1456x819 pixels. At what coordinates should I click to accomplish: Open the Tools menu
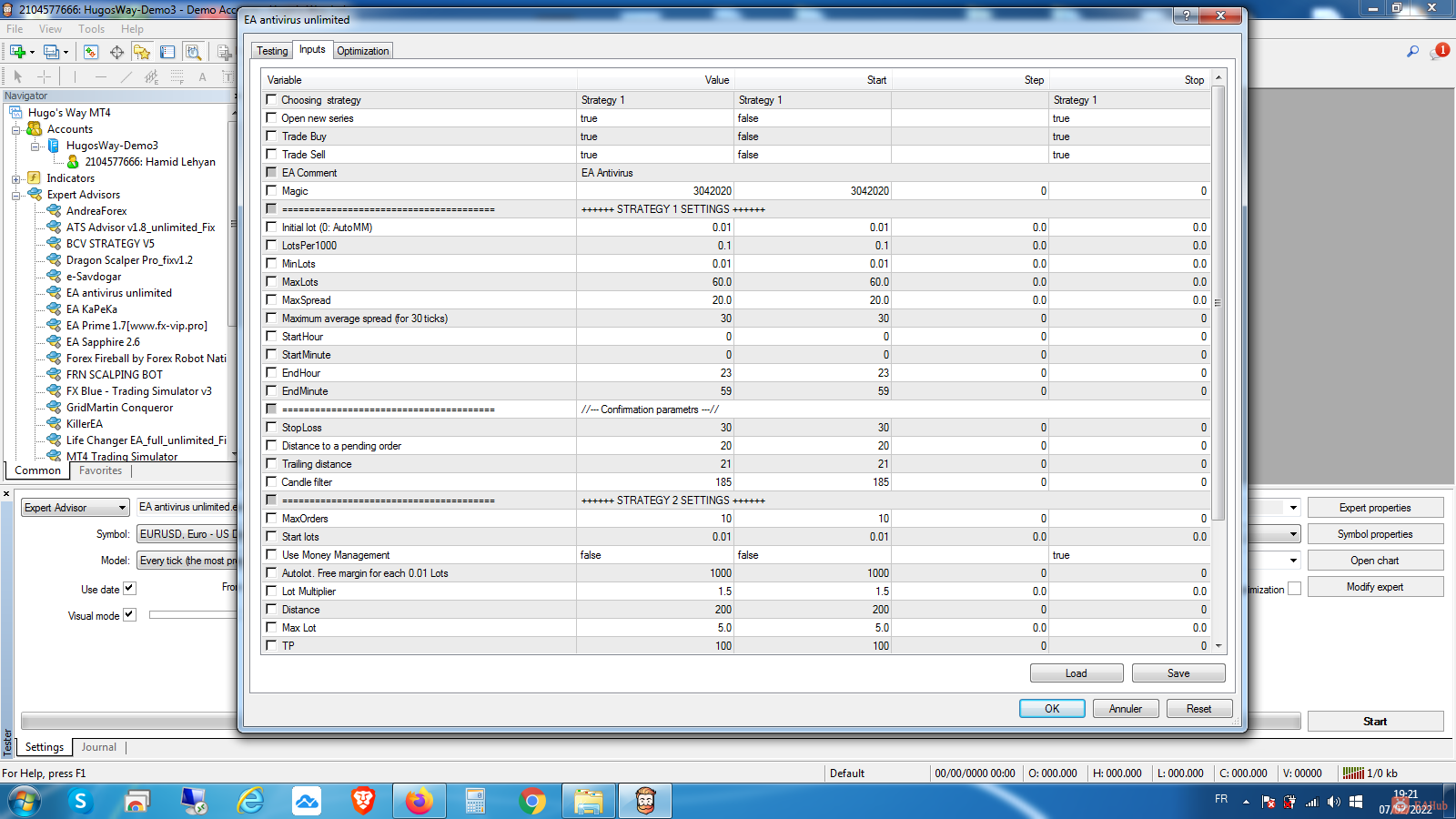click(91, 29)
